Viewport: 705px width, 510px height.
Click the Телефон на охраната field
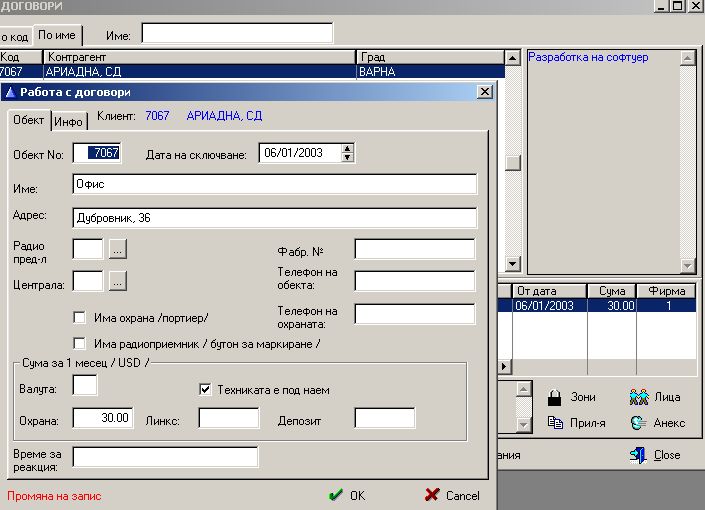point(415,314)
